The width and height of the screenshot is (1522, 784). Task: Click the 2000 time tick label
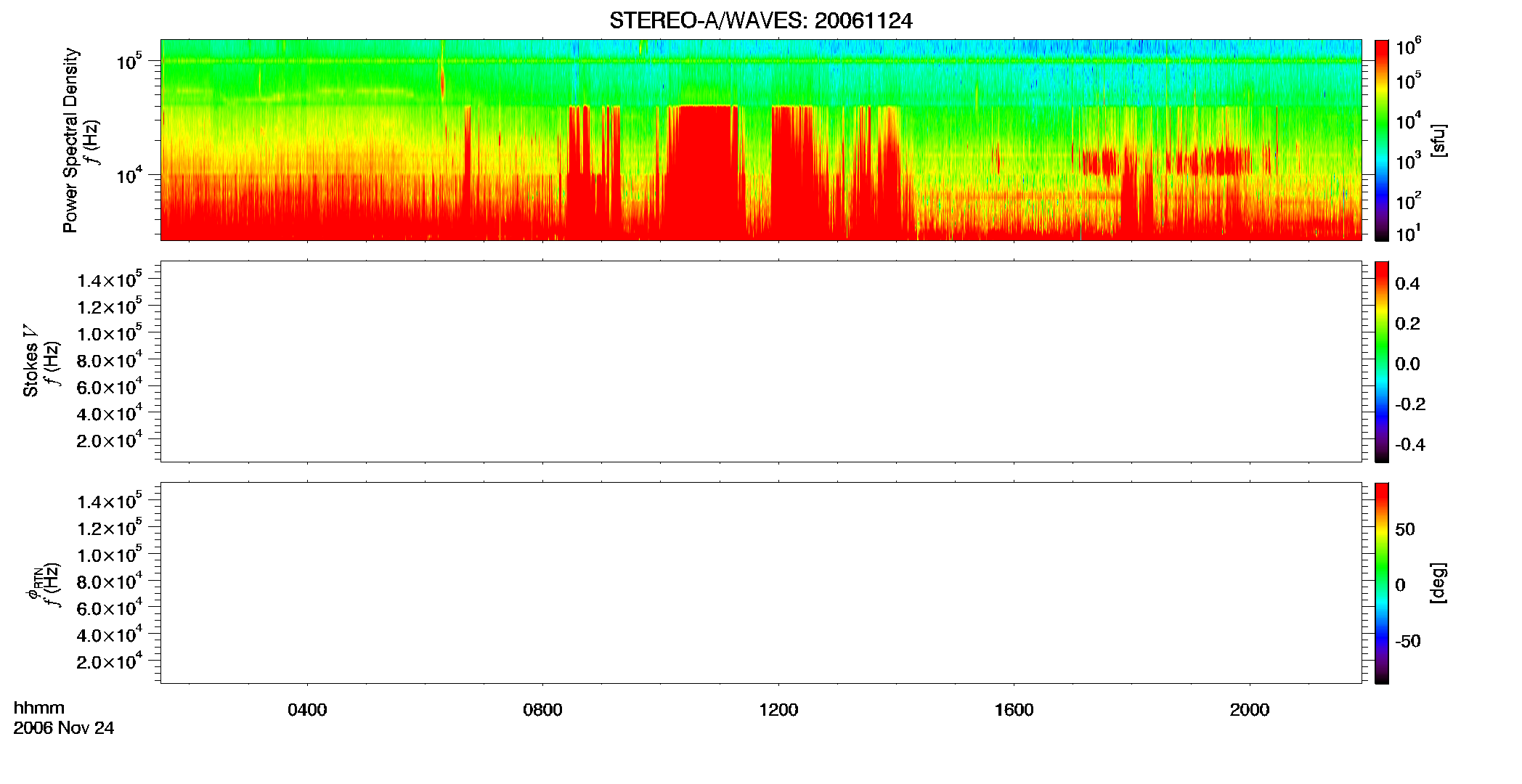coord(1250,710)
